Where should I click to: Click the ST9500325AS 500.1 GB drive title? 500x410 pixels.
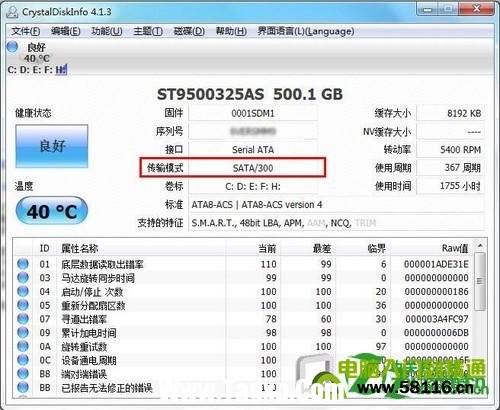pyautogui.click(x=250, y=94)
